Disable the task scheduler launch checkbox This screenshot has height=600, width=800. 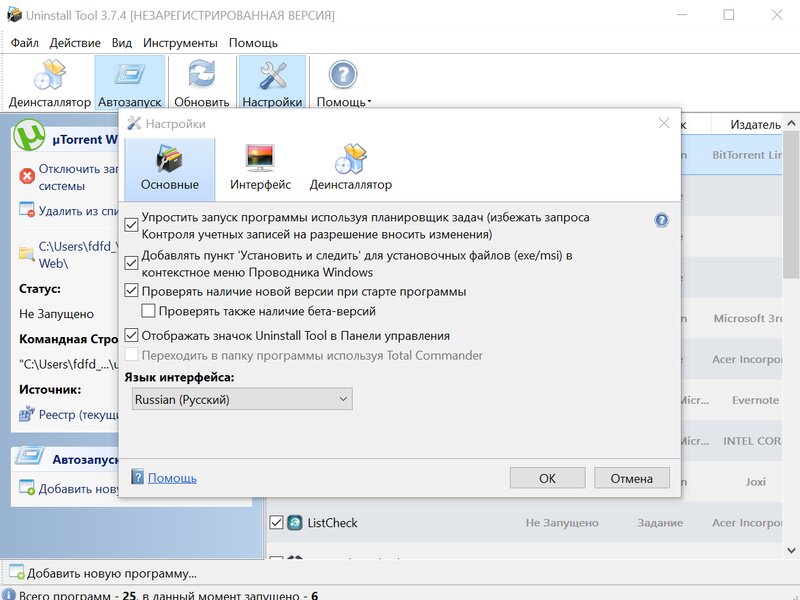click(132, 217)
